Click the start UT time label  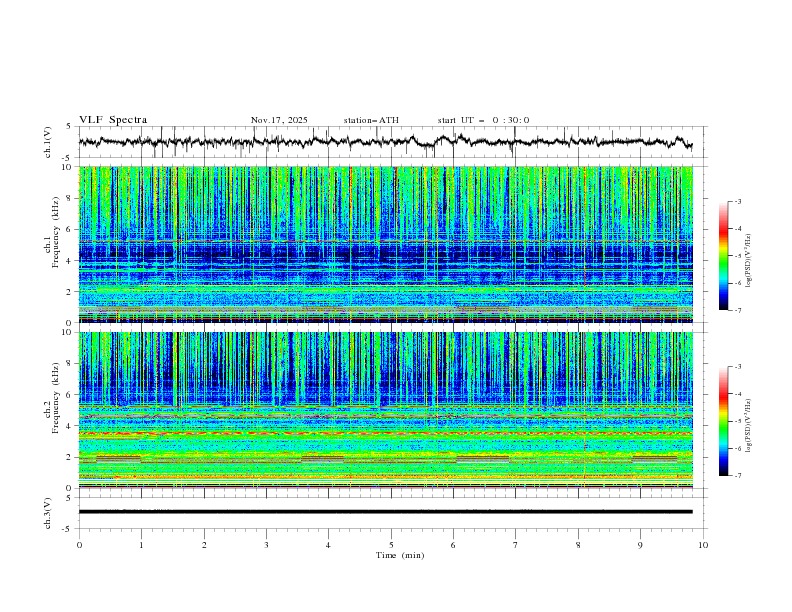click(483, 120)
